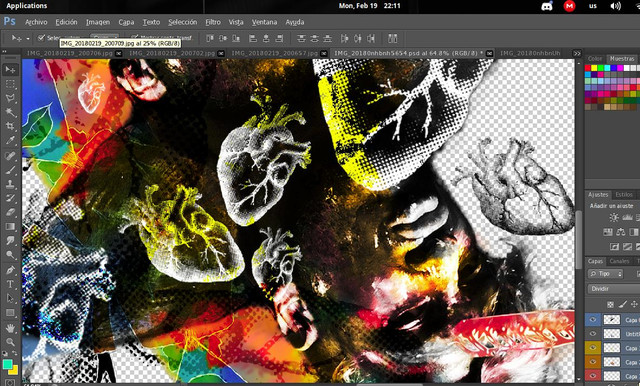Select the Eyedropper tool
The height and width of the screenshot is (386, 640).
(10, 141)
